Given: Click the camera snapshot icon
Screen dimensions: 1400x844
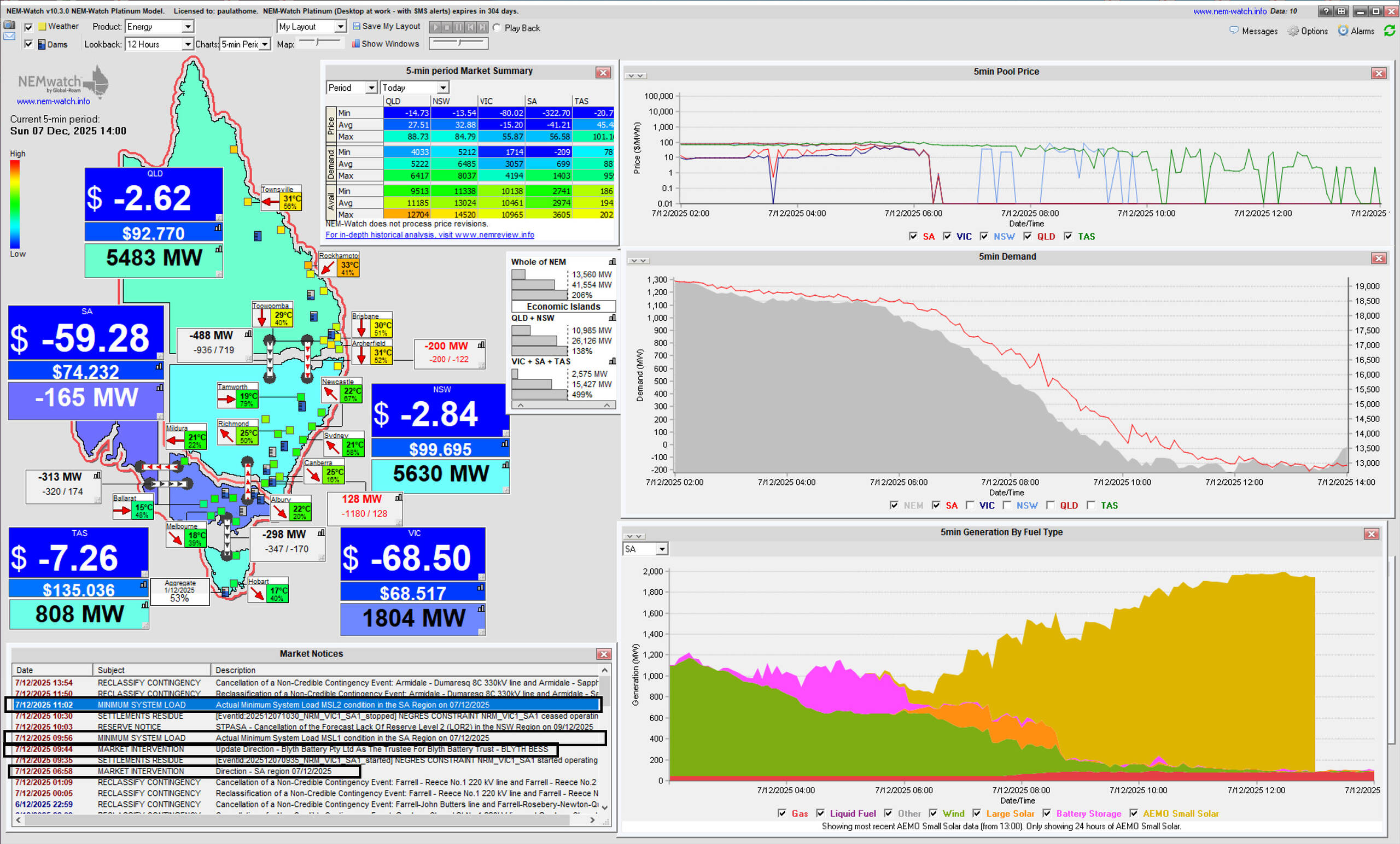Looking at the screenshot, I should (9, 25).
